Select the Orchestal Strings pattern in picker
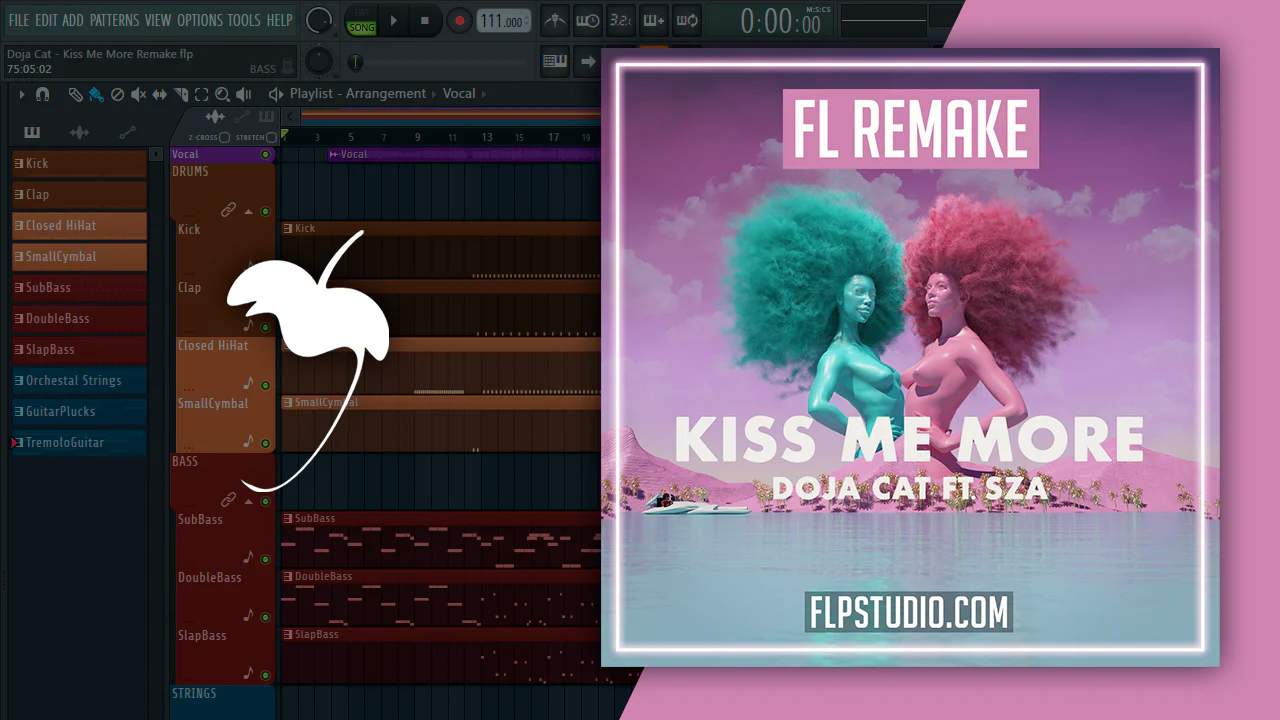The height and width of the screenshot is (720, 1280). pyautogui.click(x=79, y=380)
